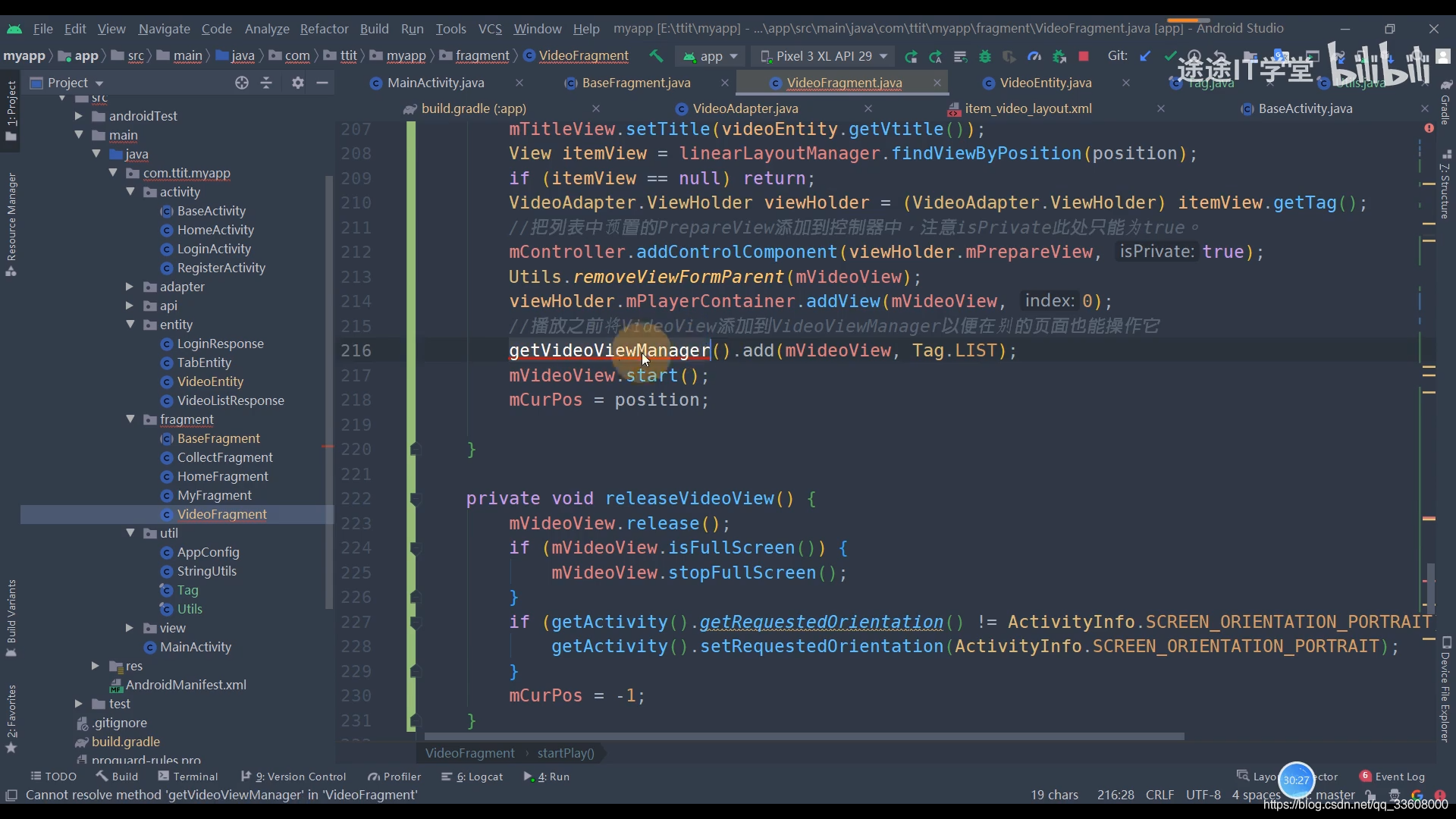Open Run tool window
1456x819 pixels.
point(546,777)
